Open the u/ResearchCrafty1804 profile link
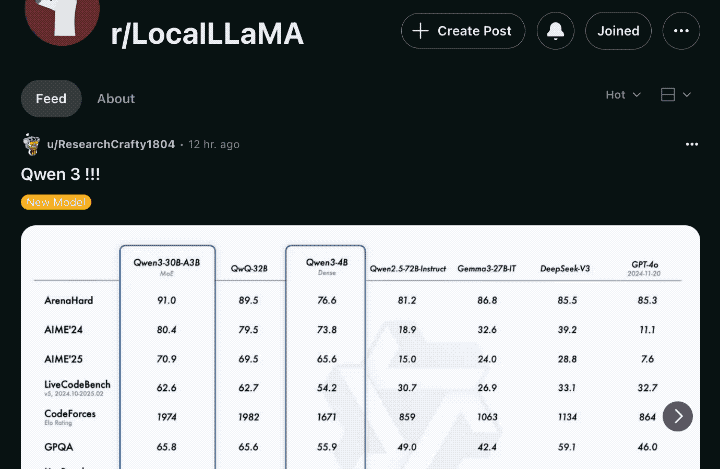The height and width of the screenshot is (469, 720). 111,145
